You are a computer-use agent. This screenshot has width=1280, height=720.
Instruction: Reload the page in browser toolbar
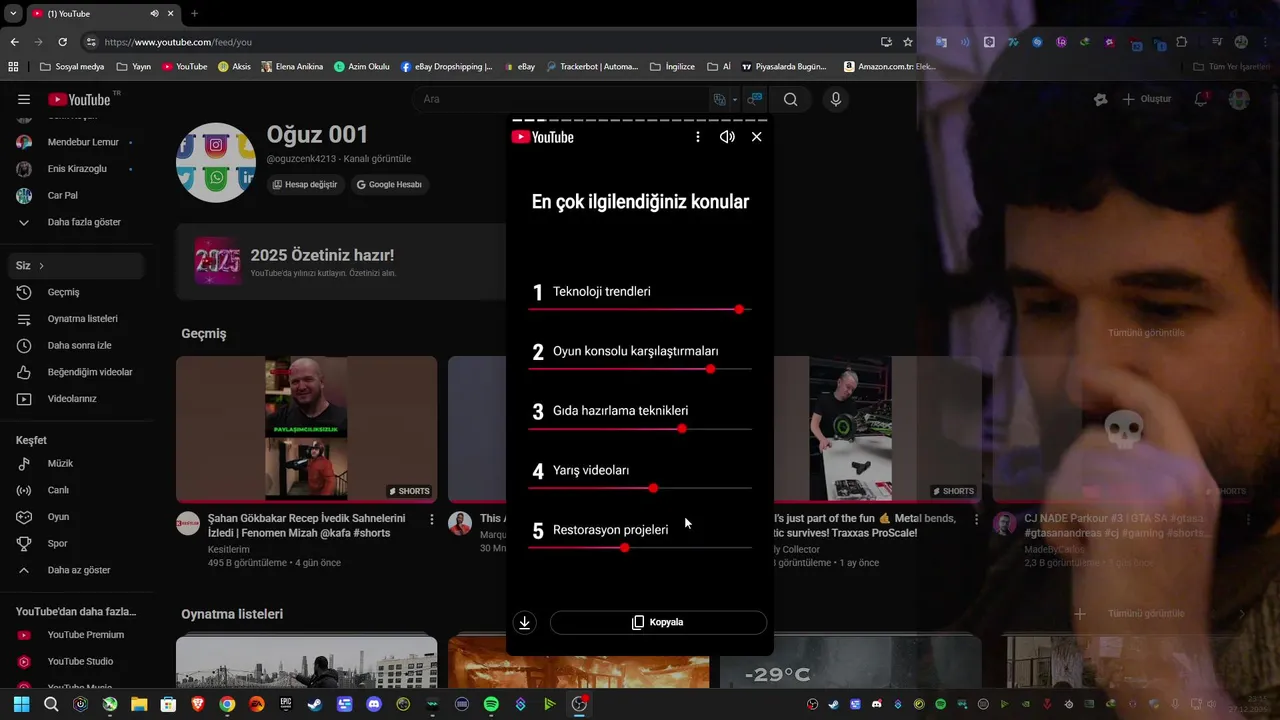pyautogui.click(x=62, y=42)
